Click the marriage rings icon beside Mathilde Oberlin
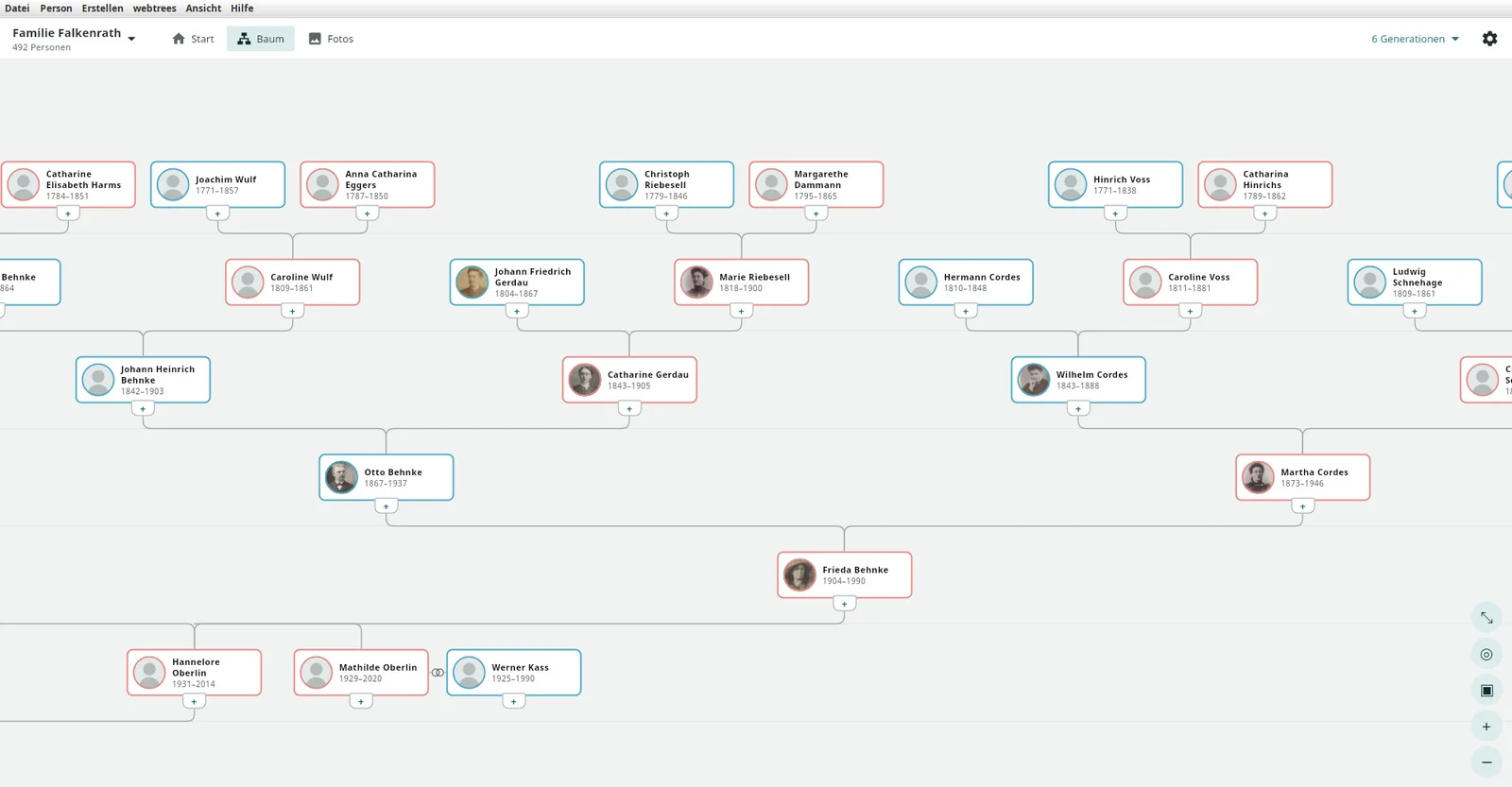The image size is (1512, 787). [438, 673]
